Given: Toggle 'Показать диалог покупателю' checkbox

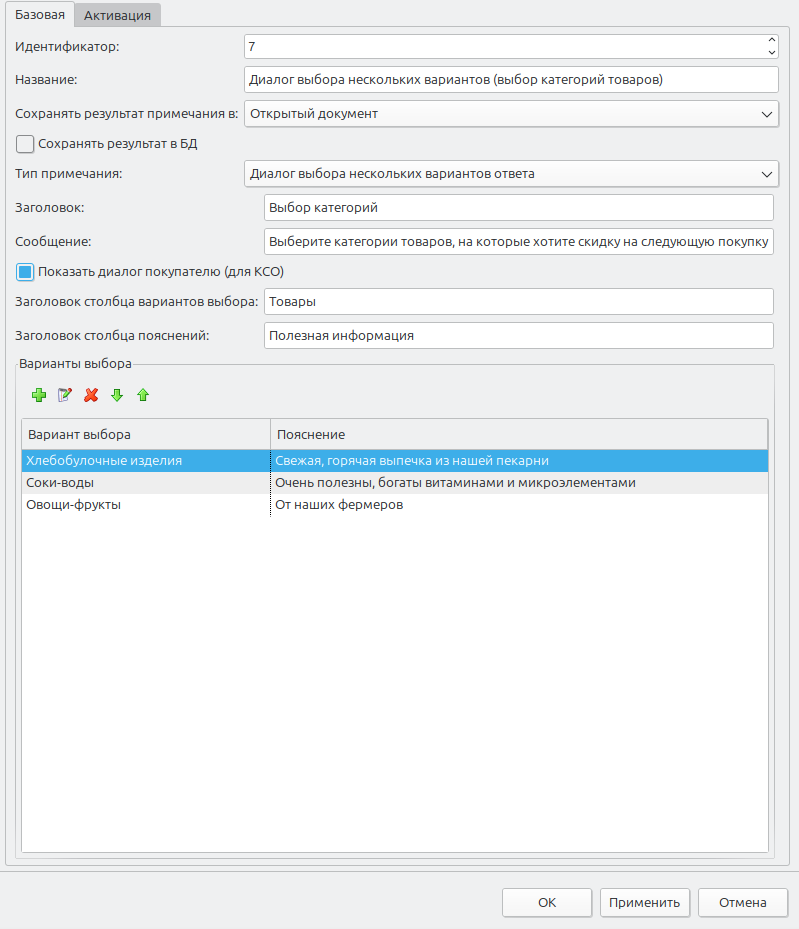Looking at the screenshot, I should (x=26, y=272).
